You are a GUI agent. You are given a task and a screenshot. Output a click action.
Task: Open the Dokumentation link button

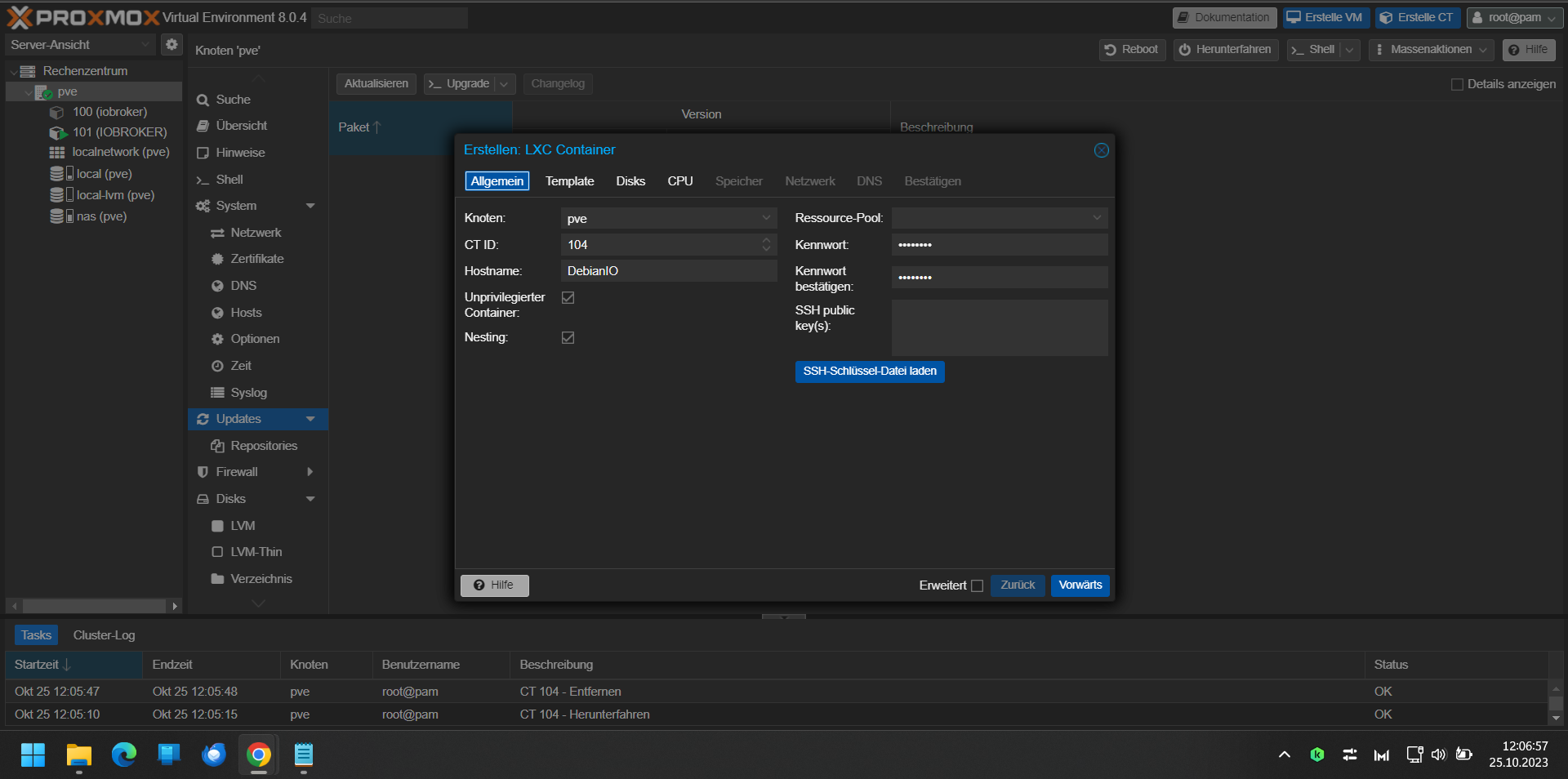(1224, 17)
